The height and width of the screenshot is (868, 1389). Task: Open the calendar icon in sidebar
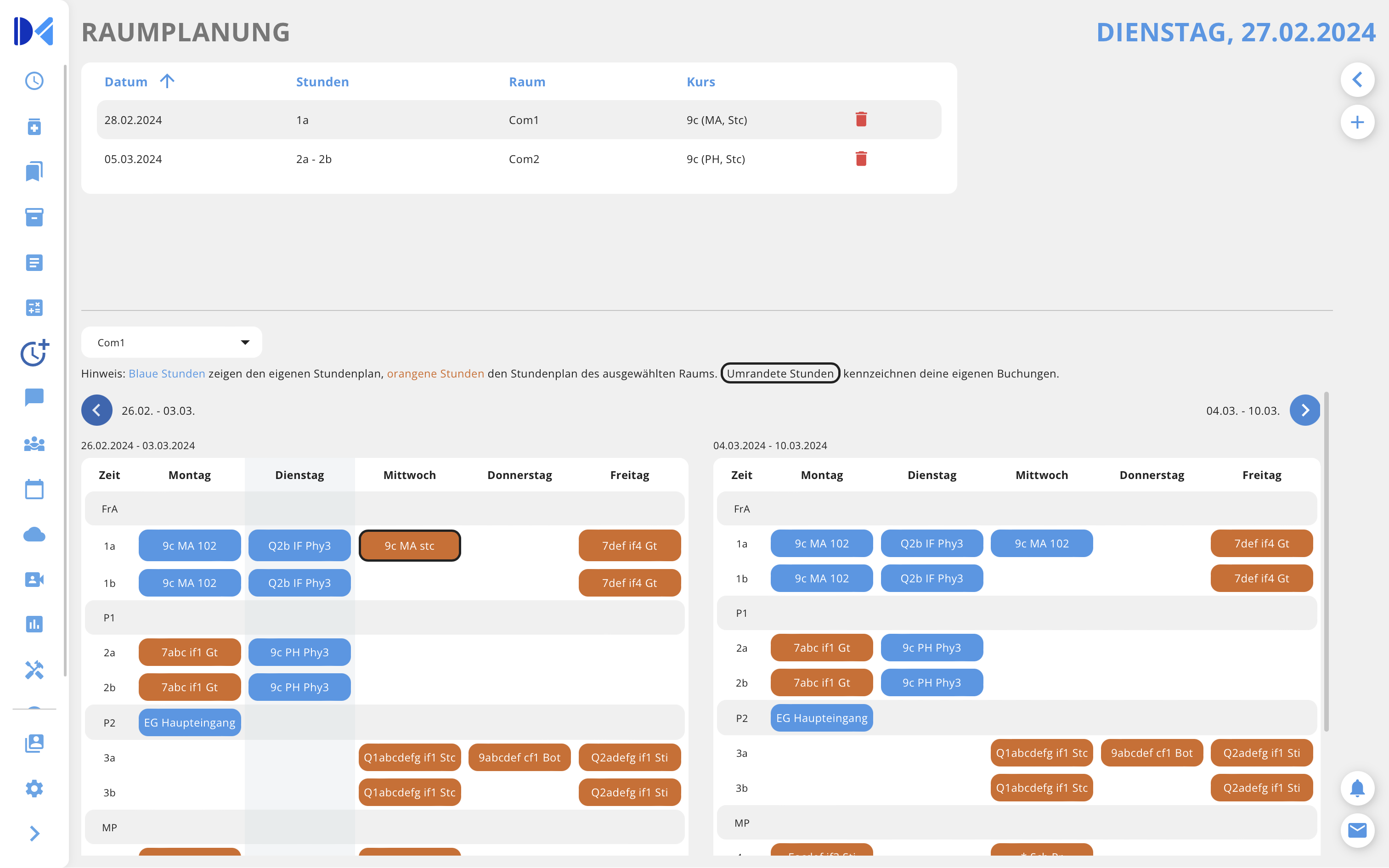click(x=34, y=489)
